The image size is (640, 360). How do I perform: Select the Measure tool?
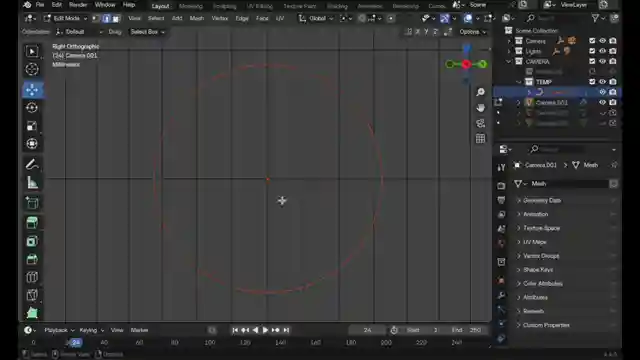click(x=32, y=182)
